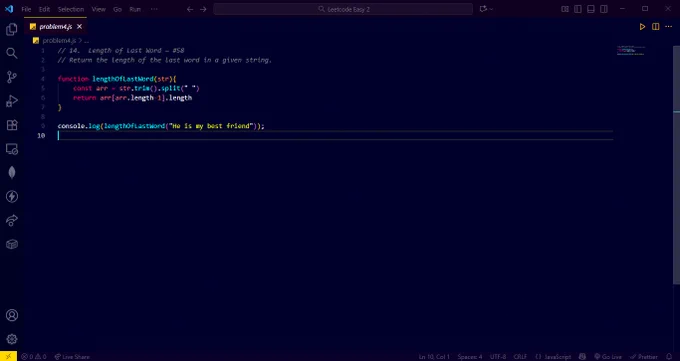
Task: Open the MongoDB leaf icon panel
Action: coord(12,173)
